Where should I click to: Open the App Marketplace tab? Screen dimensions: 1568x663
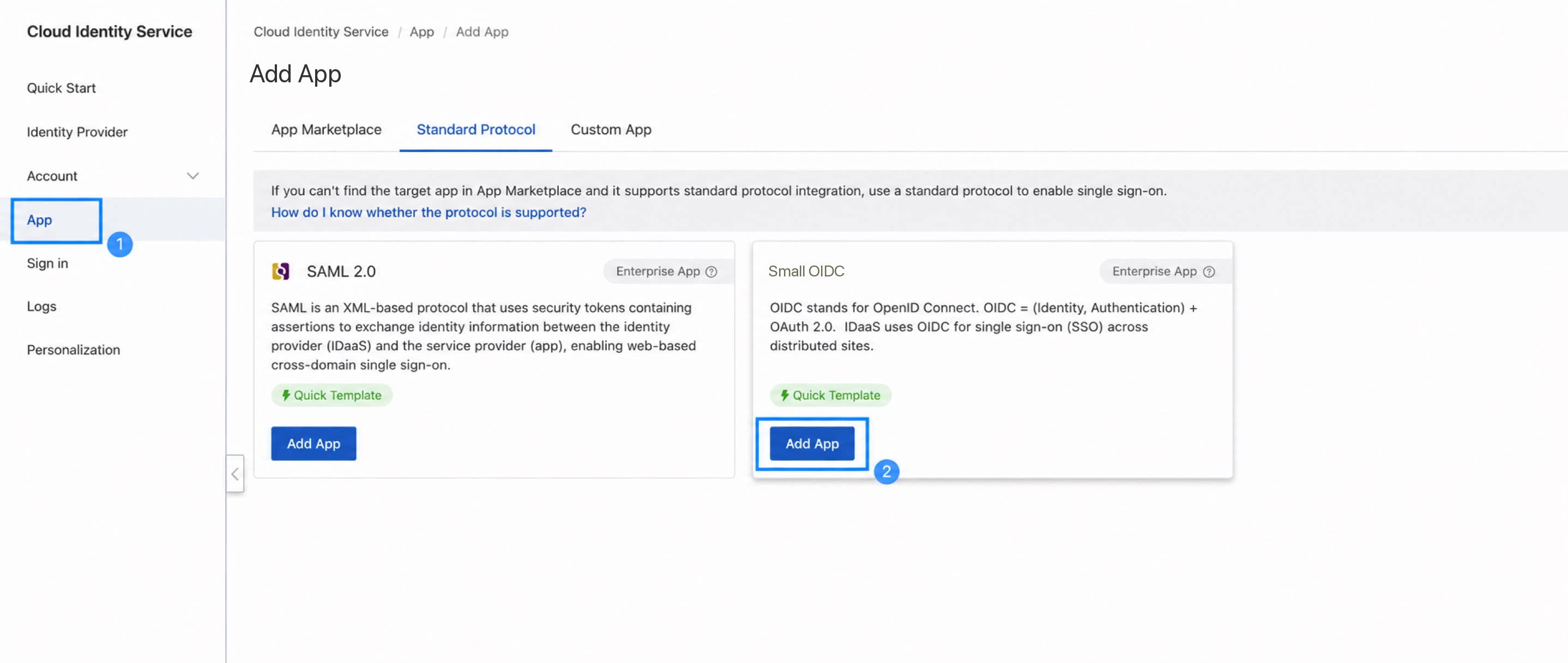(326, 130)
